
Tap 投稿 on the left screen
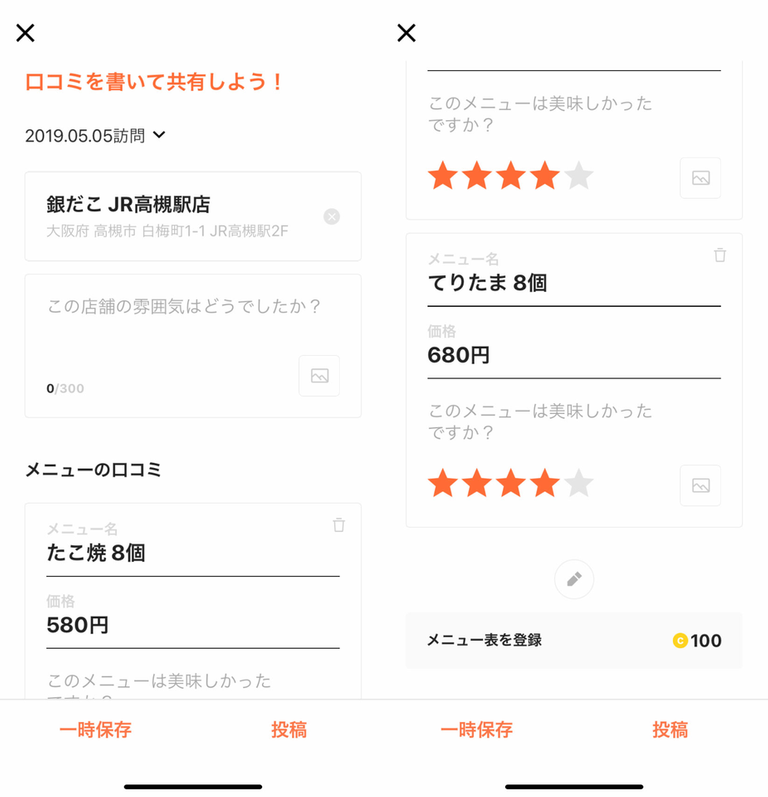coord(289,730)
